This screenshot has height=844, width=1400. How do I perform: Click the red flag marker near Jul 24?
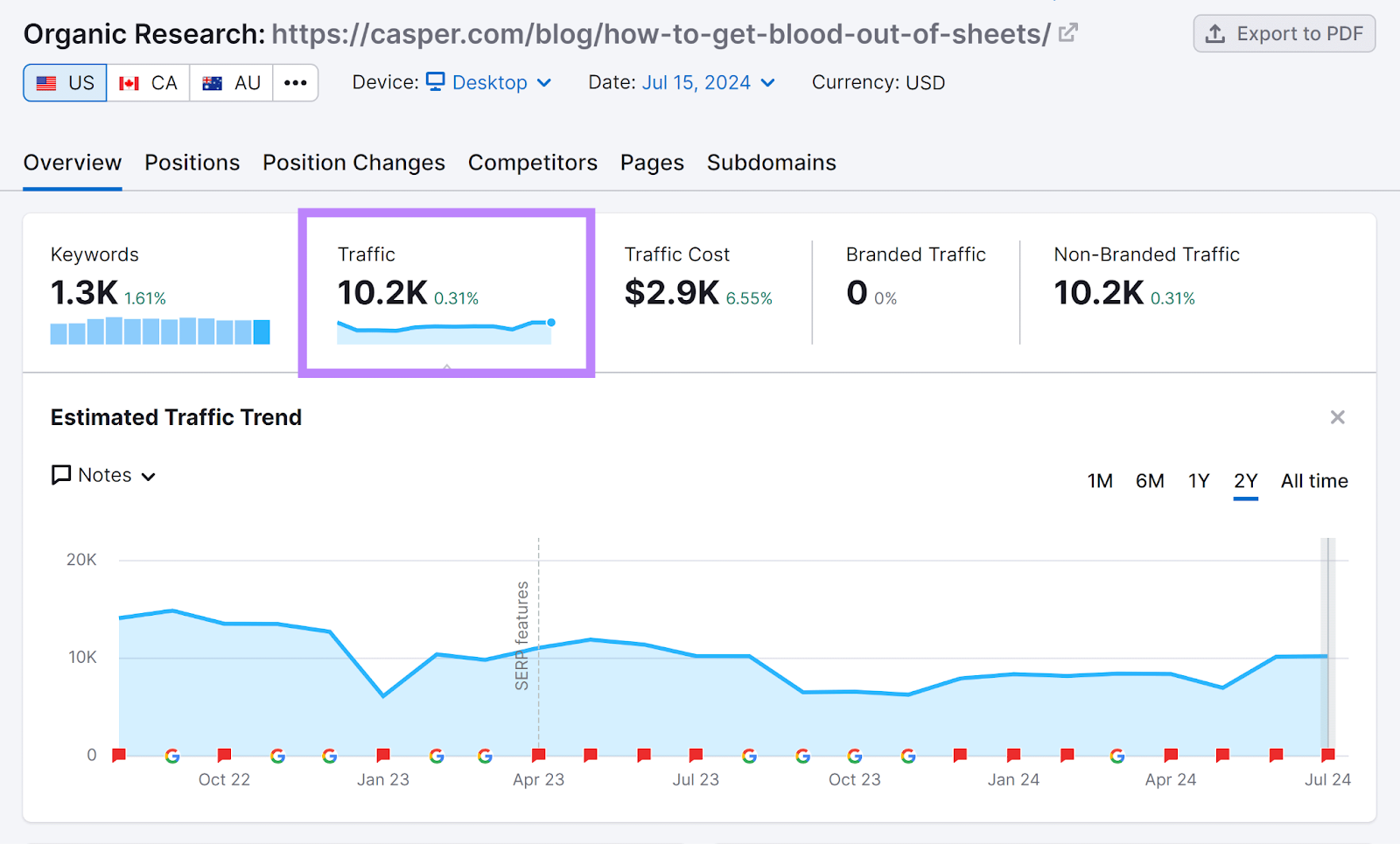pos(1326,754)
